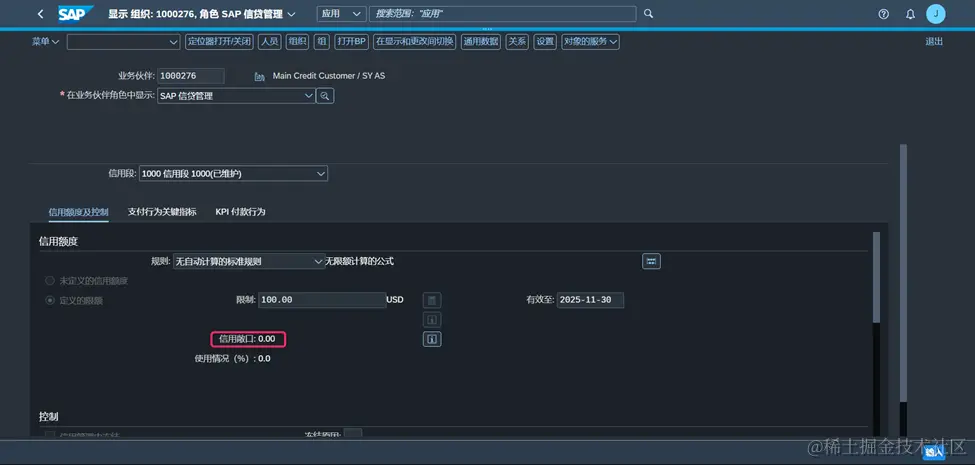
Task: Click the outer page vertical scrollbar
Action: pyautogui.click(x=903, y=274)
